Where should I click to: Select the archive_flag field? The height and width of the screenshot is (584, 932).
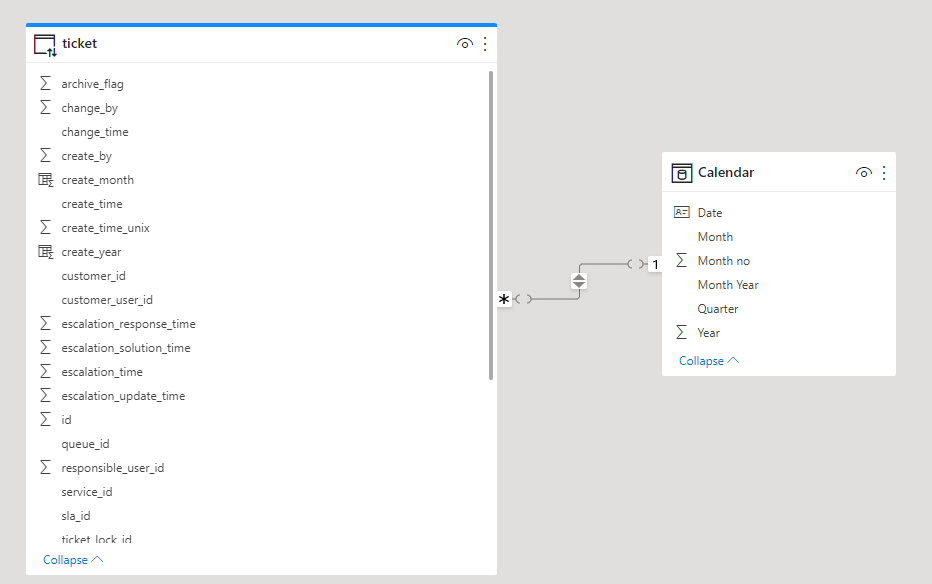[92, 84]
